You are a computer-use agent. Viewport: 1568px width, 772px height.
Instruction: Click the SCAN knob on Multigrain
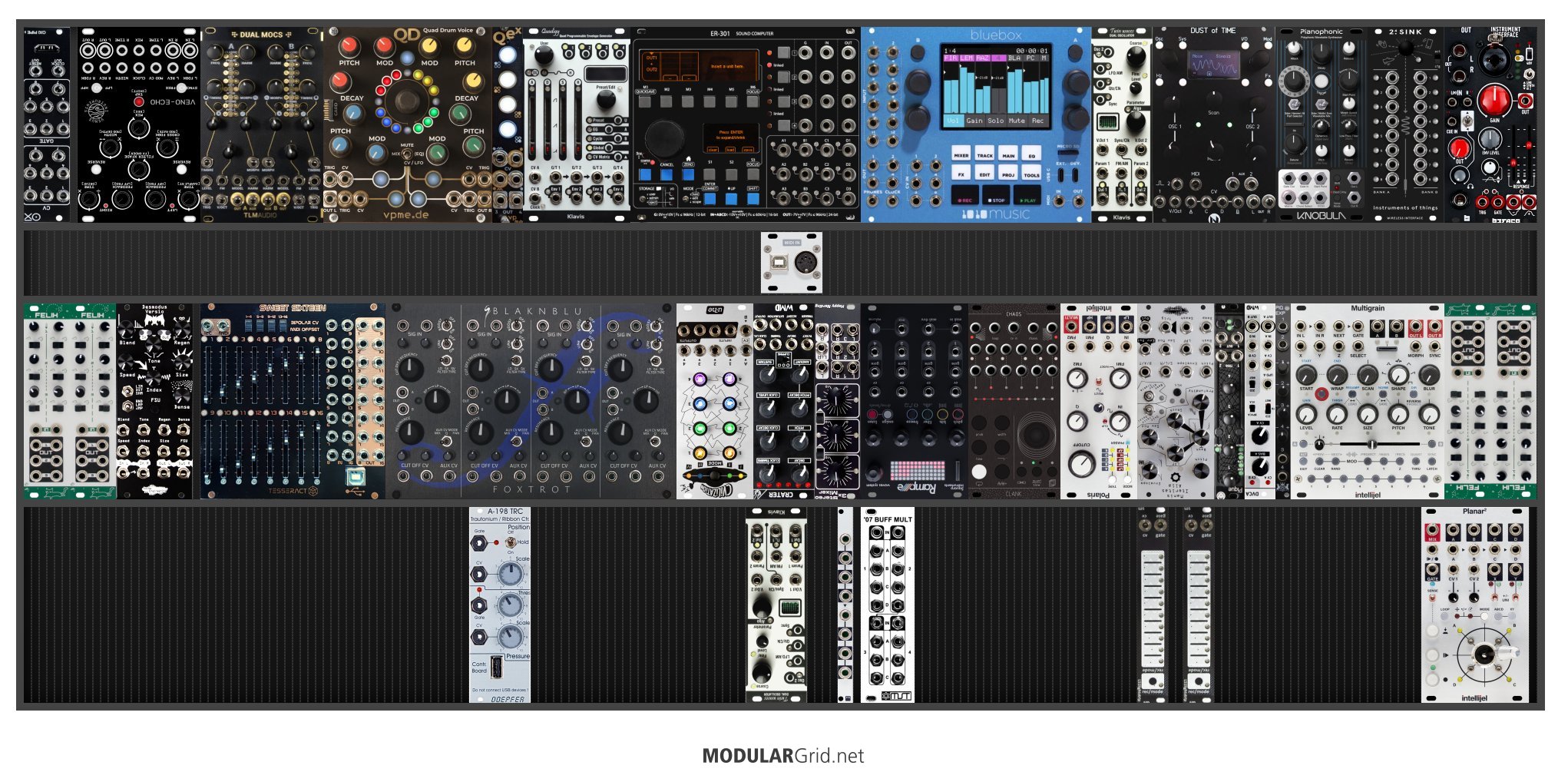tap(1368, 375)
